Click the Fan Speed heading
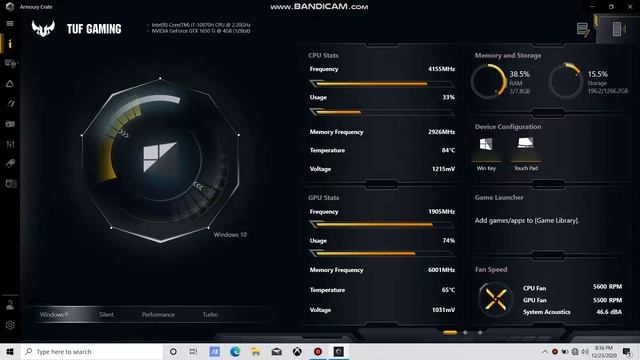The image size is (640, 360). [491, 269]
